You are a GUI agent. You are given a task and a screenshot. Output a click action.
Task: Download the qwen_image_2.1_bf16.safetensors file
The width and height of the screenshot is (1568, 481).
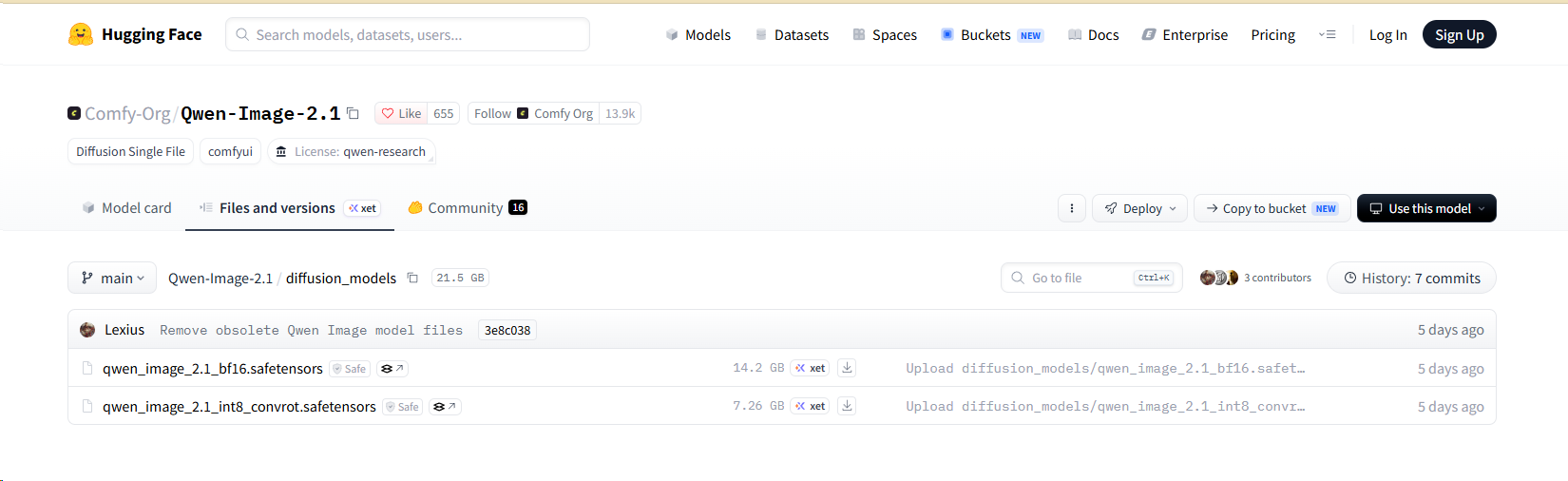(x=847, y=368)
